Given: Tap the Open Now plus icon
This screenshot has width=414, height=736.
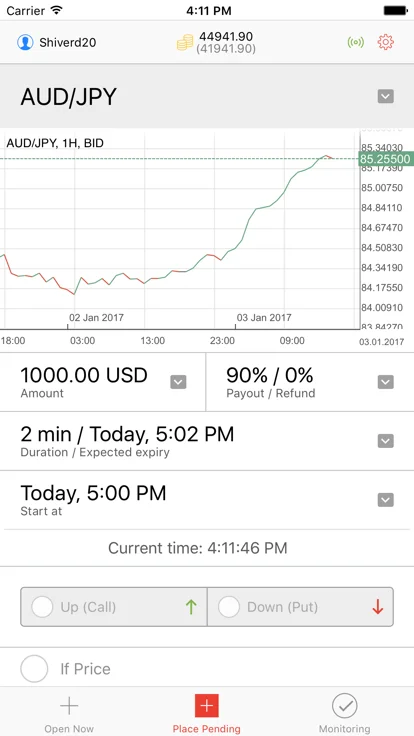Looking at the screenshot, I should (x=69, y=705).
